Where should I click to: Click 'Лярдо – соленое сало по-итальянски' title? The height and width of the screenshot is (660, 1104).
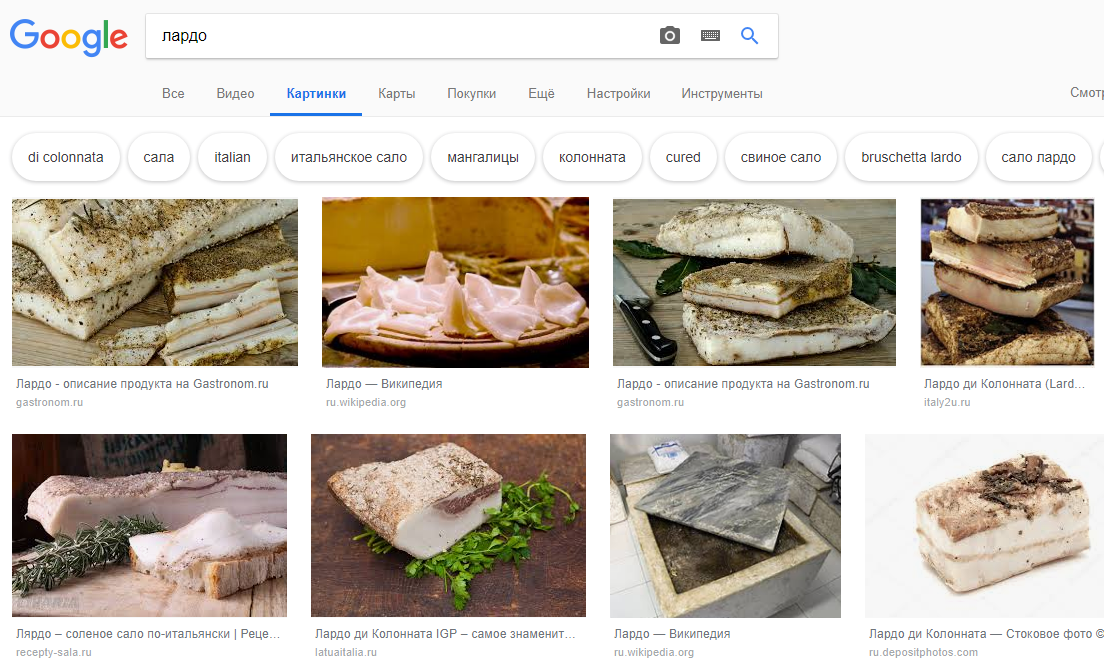[148, 634]
